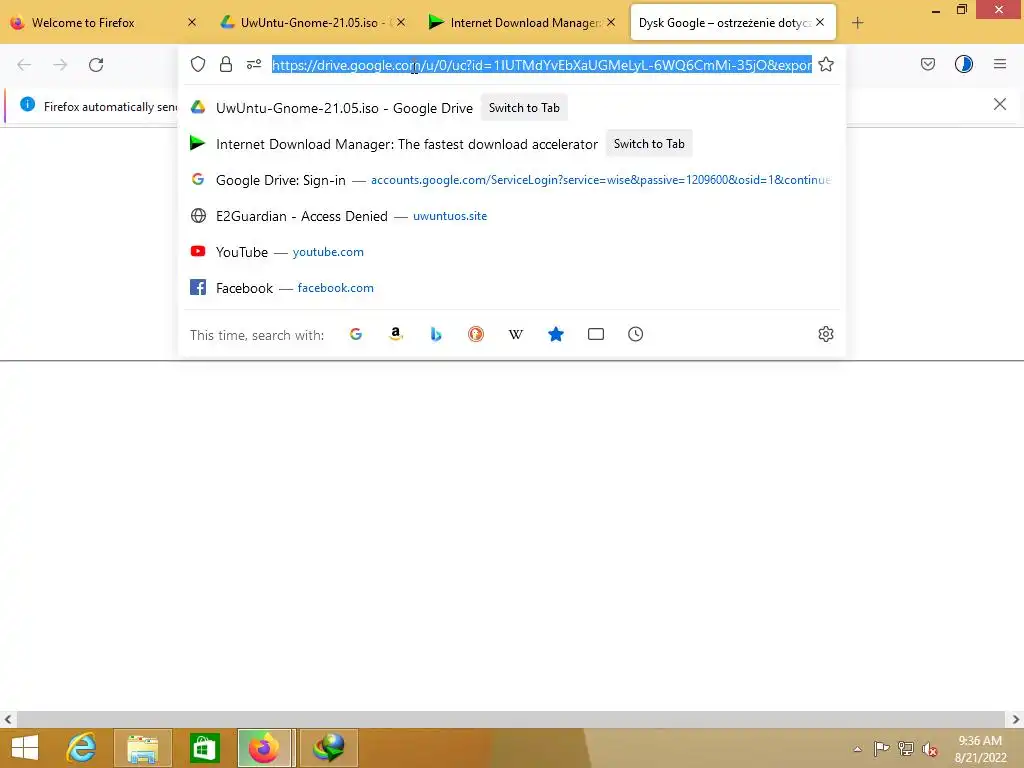The height and width of the screenshot is (768, 1024).
Task: Choose E2Guardian - Access Denied suggestion
Action: (x=511, y=216)
